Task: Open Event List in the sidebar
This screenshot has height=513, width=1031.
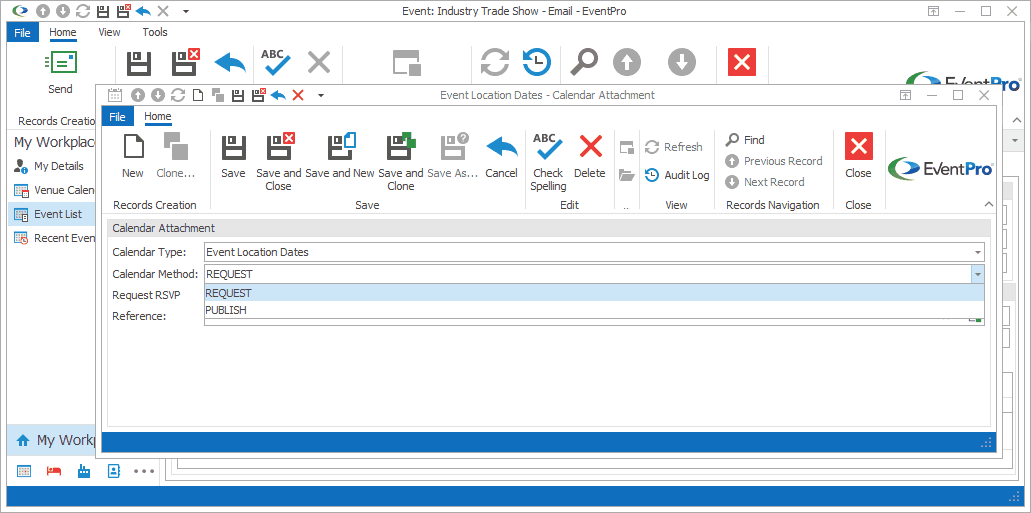Action: [x=51, y=214]
